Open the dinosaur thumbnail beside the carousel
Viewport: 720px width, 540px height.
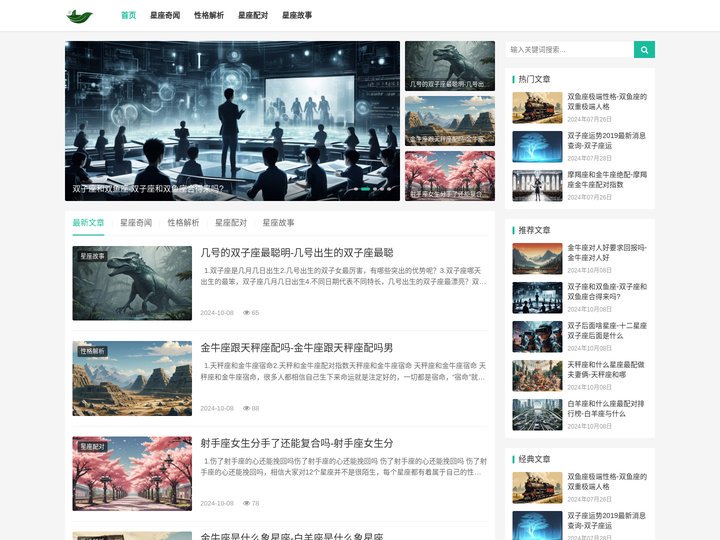(450, 66)
